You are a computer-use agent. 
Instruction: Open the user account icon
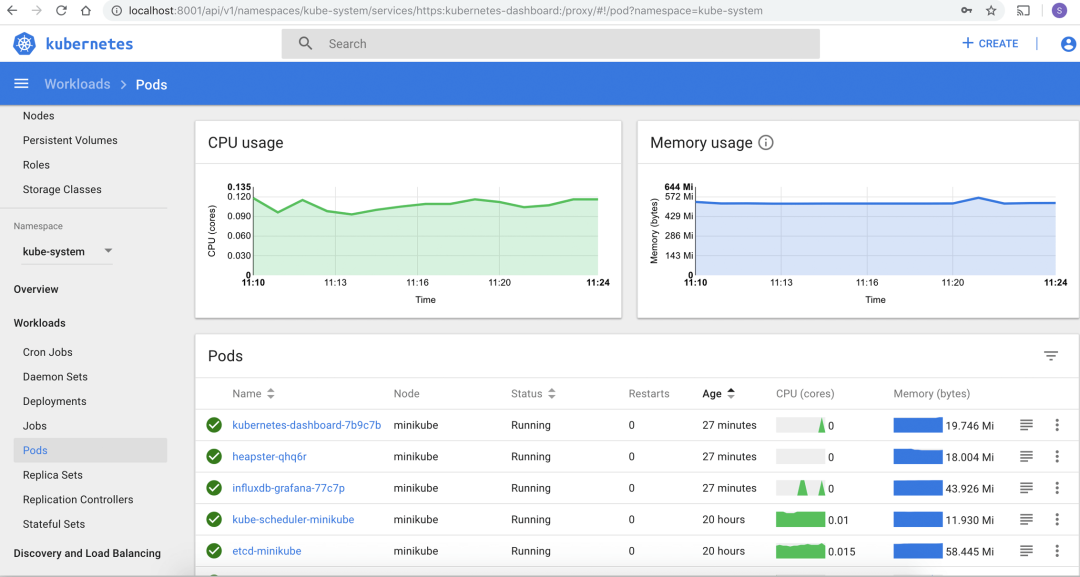coord(1068,44)
